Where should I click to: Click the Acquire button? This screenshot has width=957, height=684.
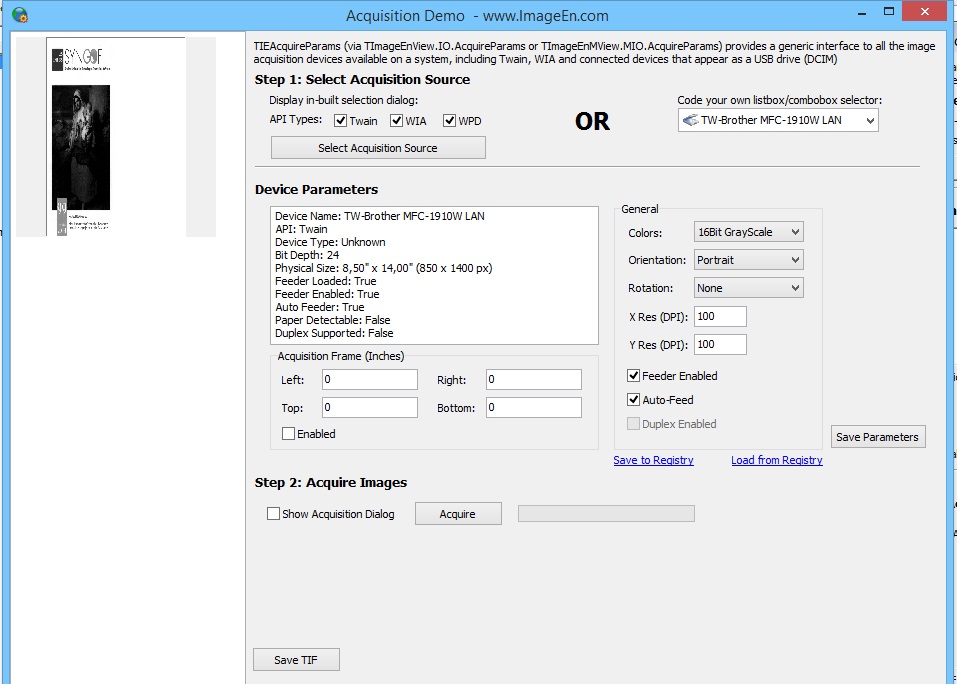(458, 514)
